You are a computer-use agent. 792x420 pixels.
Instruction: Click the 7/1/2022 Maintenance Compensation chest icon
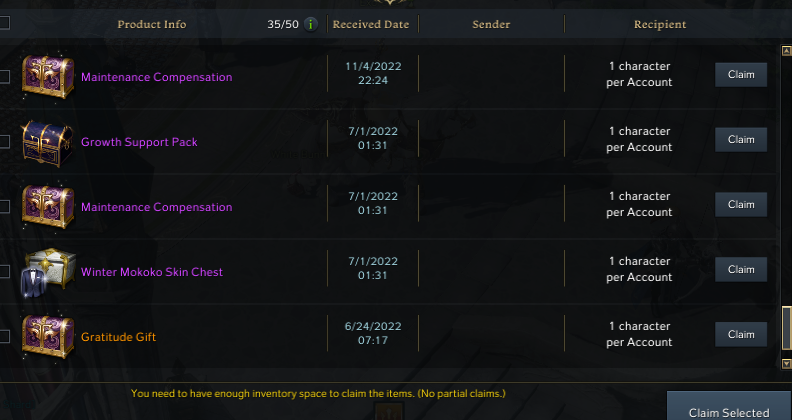[x=48, y=207]
